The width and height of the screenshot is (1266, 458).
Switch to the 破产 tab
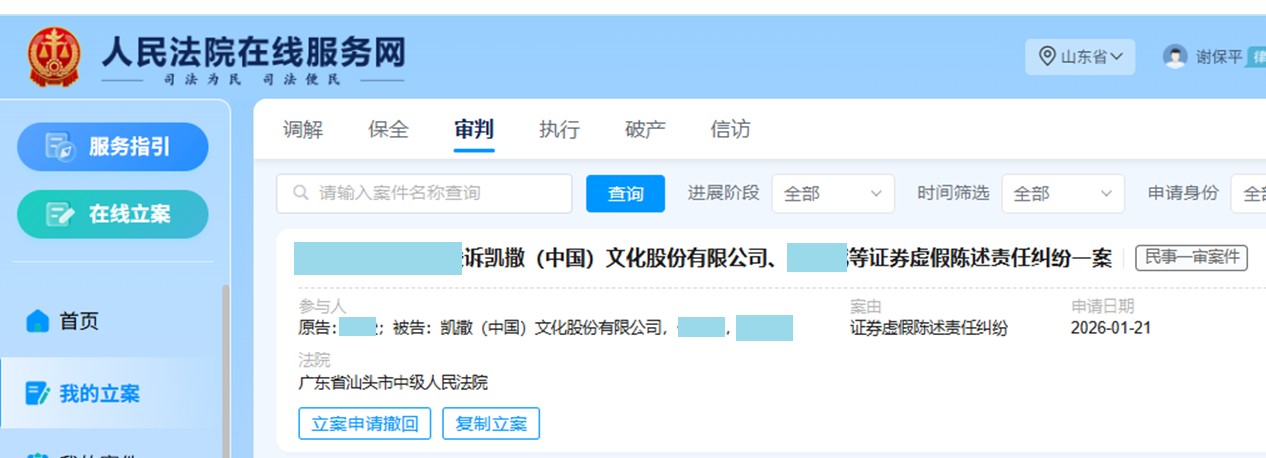(645, 130)
